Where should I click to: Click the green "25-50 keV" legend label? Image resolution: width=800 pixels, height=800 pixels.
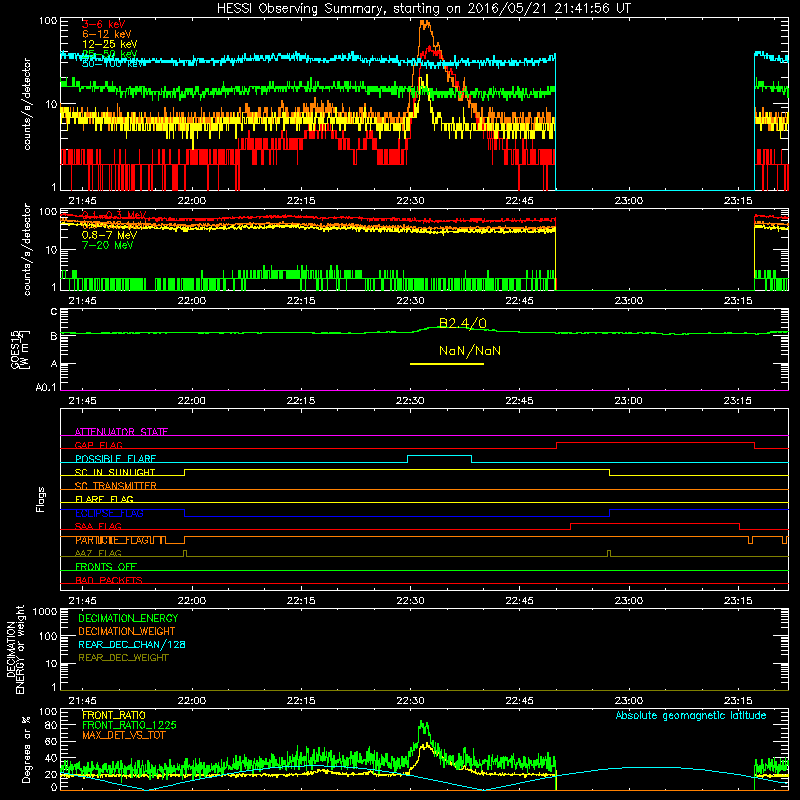110,54
